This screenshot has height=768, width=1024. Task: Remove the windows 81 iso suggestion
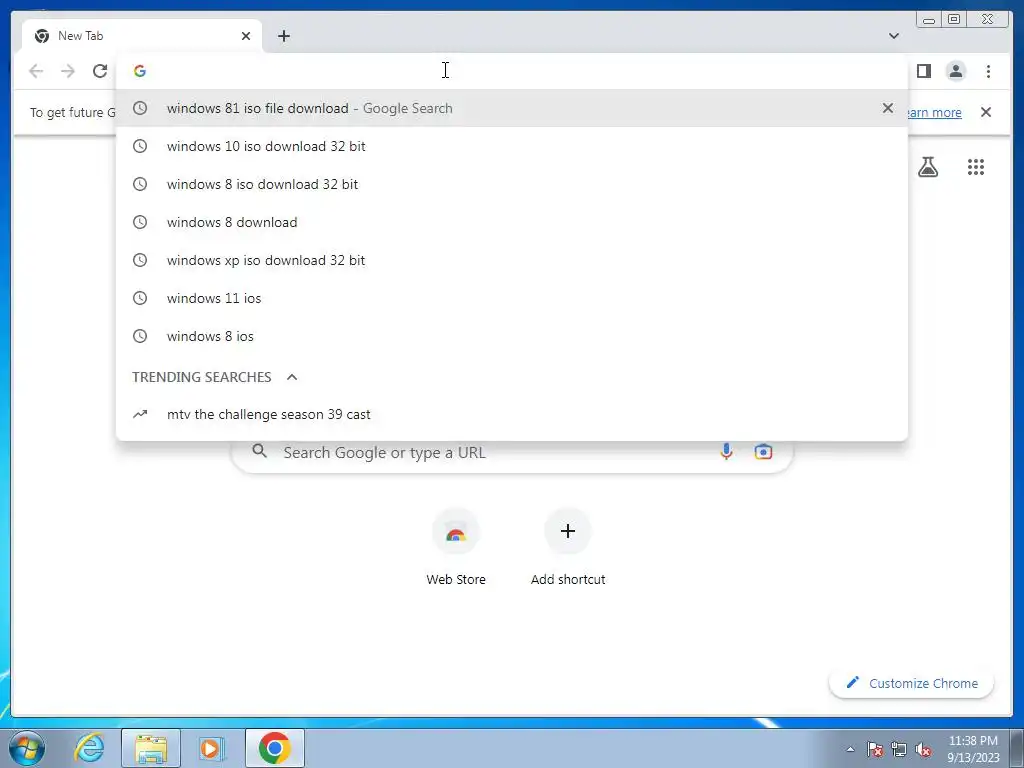click(x=888, y=108)
